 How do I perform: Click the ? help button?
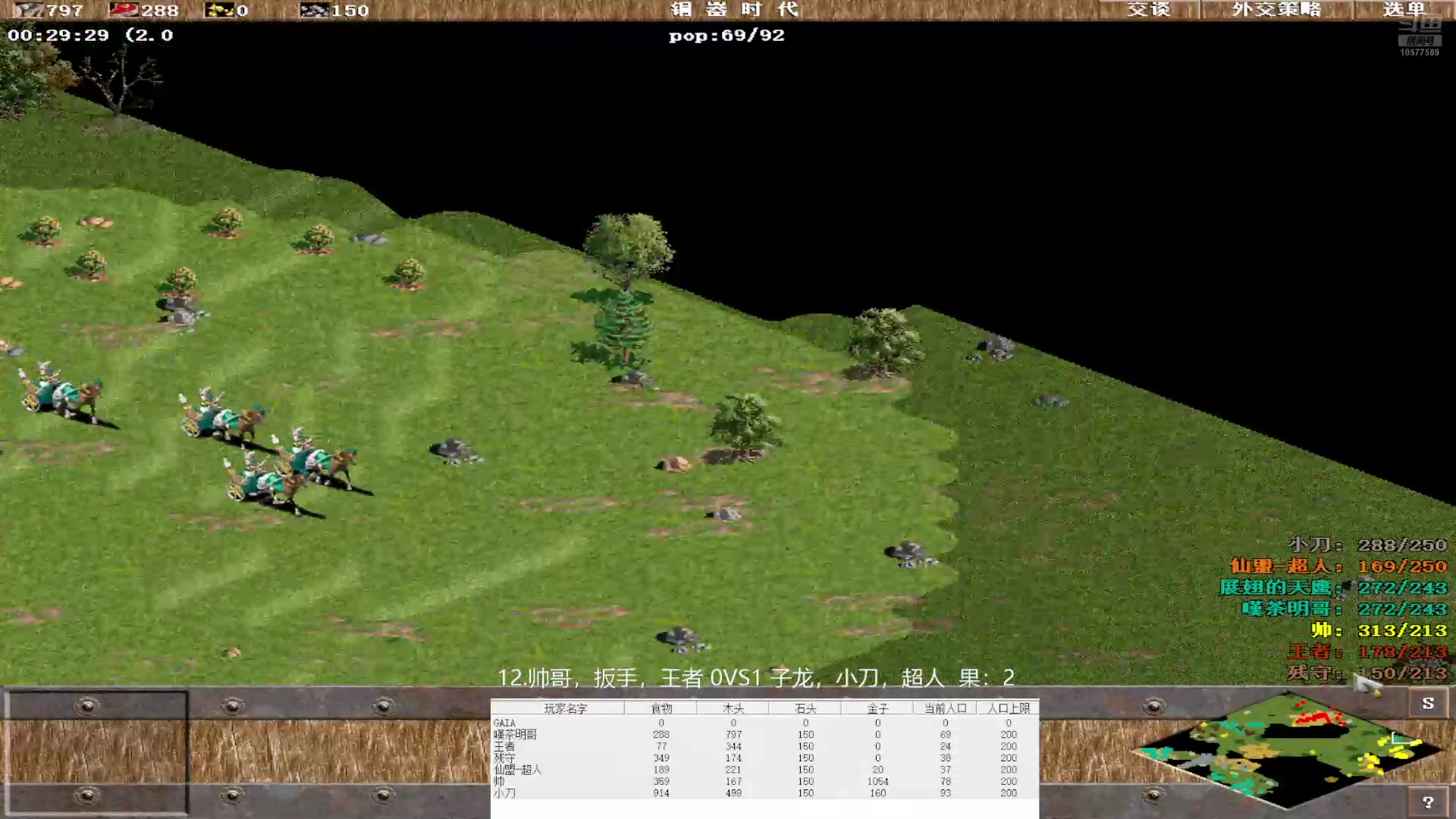click(1428, 802)
